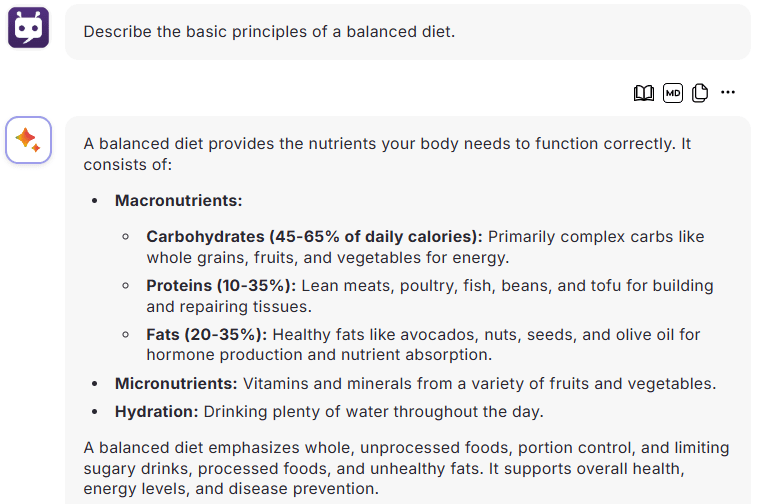The image size is (758, 504).
Task: Click the text 'Drinking plenty of water throughout the day'
Action: pos(373,412)
